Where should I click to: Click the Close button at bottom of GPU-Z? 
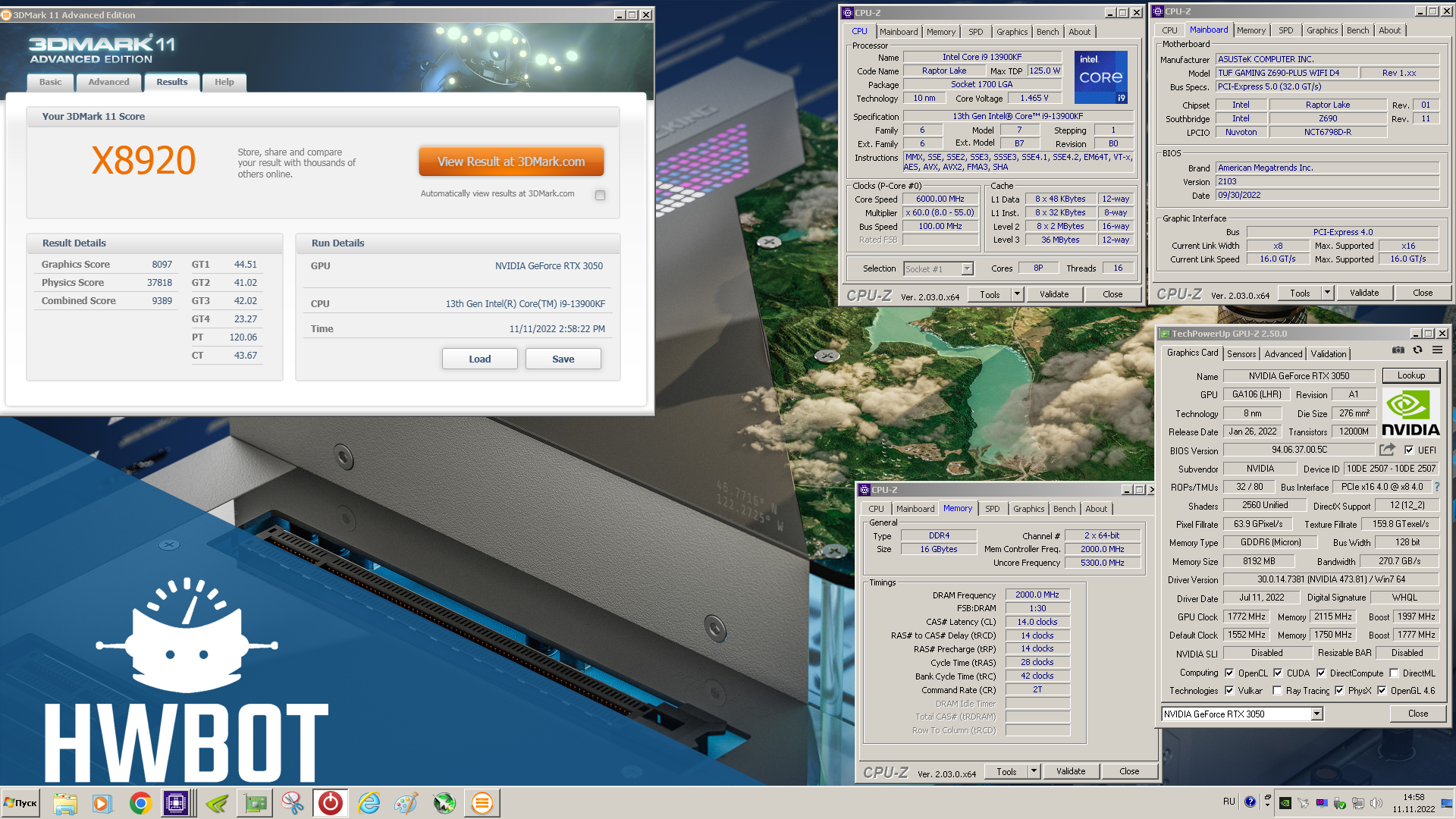point(1418,714)
